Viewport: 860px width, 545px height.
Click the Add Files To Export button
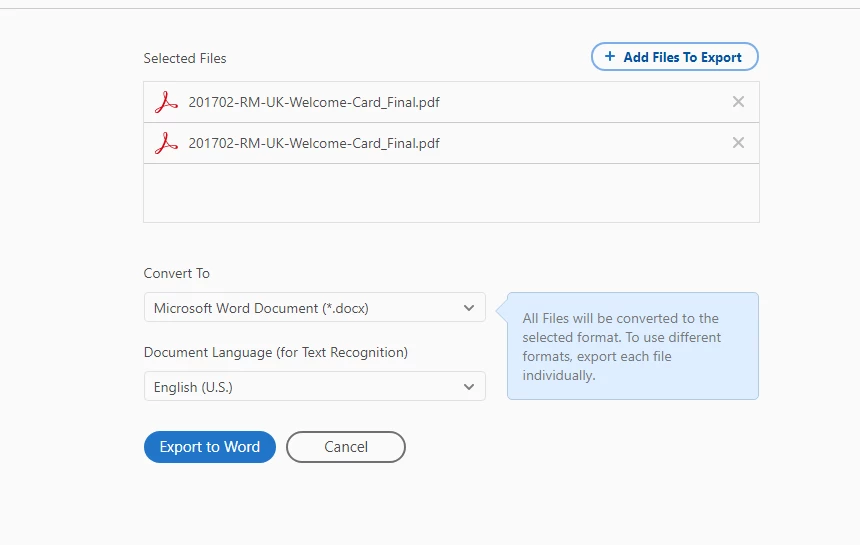[x=675, y=57]
